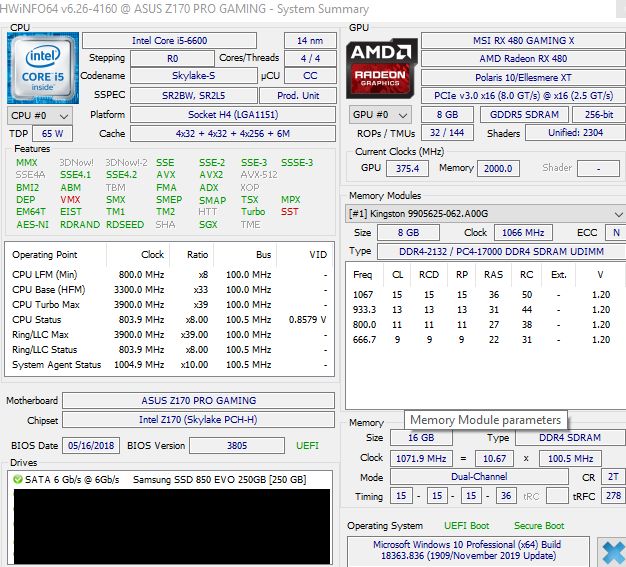This screenshot has height=567, width=626.
Task: Click the 278 tRFC value
Action: click(x=613, y=496)
